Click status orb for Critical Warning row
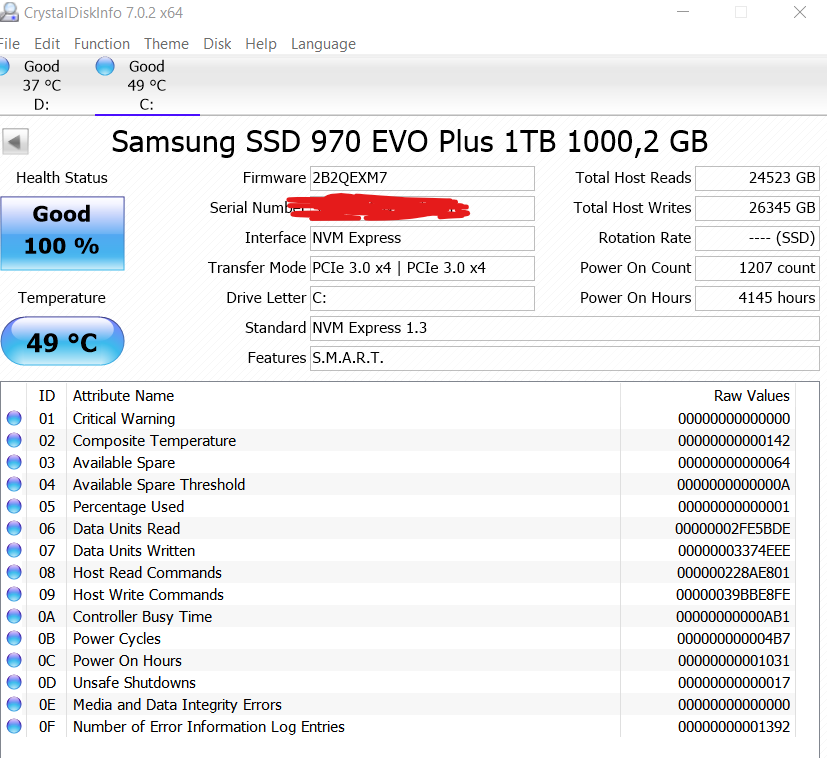 tap(14, 418)
